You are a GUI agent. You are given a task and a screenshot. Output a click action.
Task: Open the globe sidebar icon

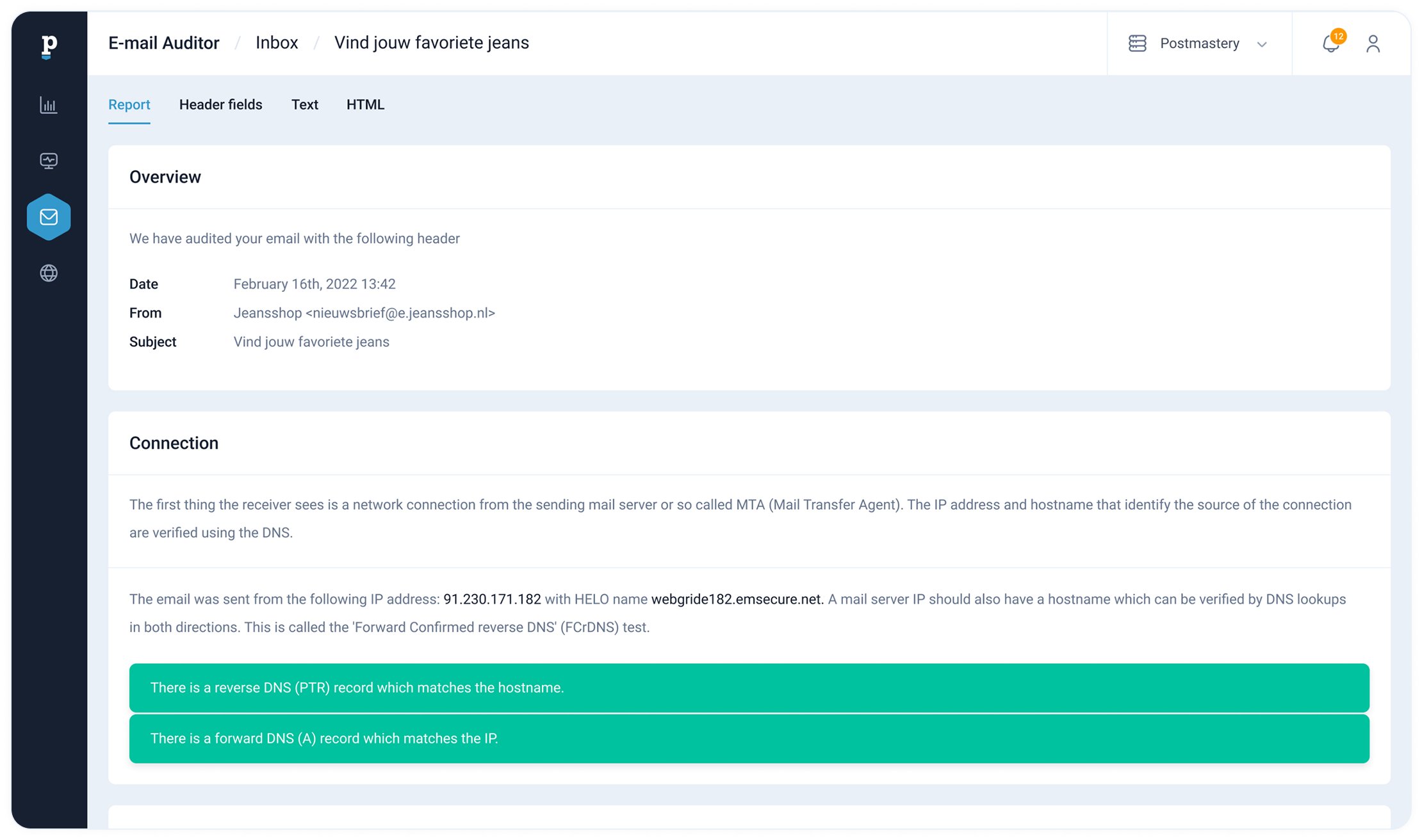coord(49,273)
